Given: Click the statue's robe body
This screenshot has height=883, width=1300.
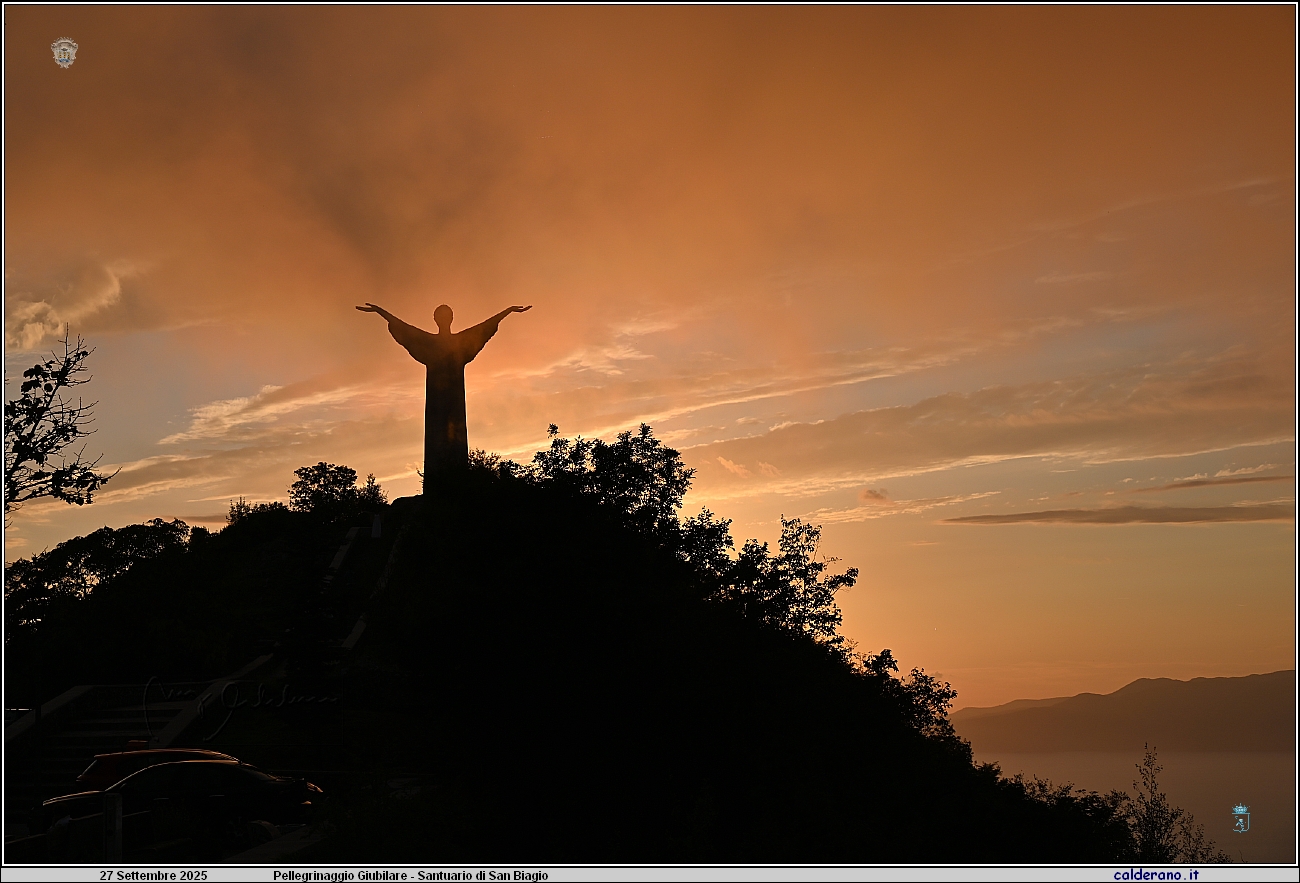Looking at the screenshot, I should coord(445,410).
